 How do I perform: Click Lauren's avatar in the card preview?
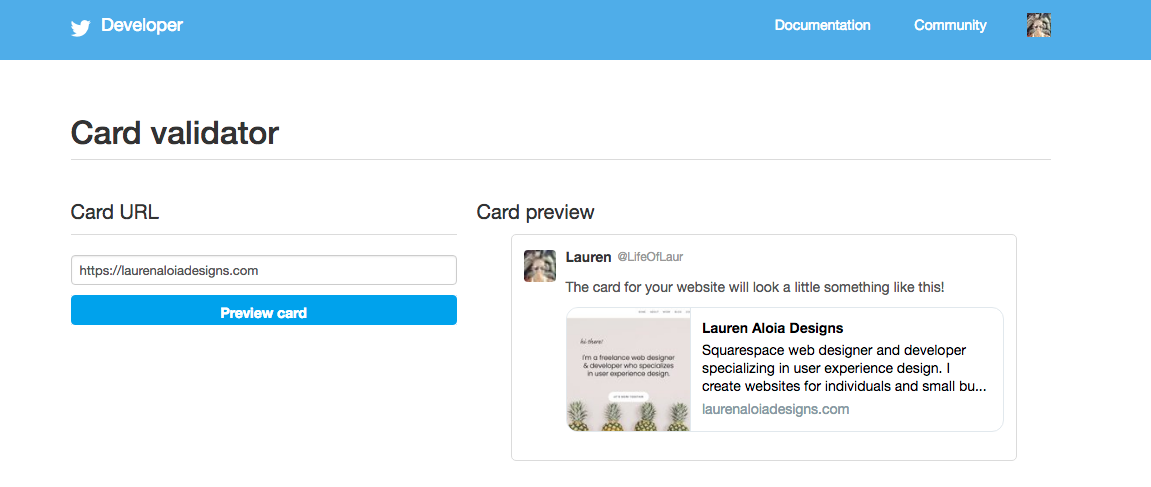click(x=540, y=266)
